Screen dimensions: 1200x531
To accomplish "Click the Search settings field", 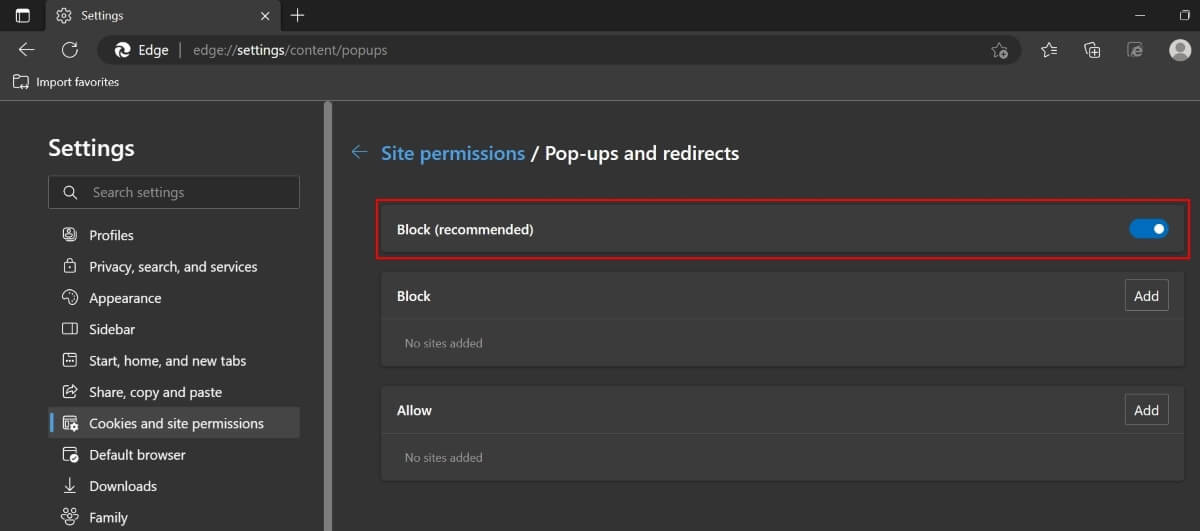I will click(174, 192).
